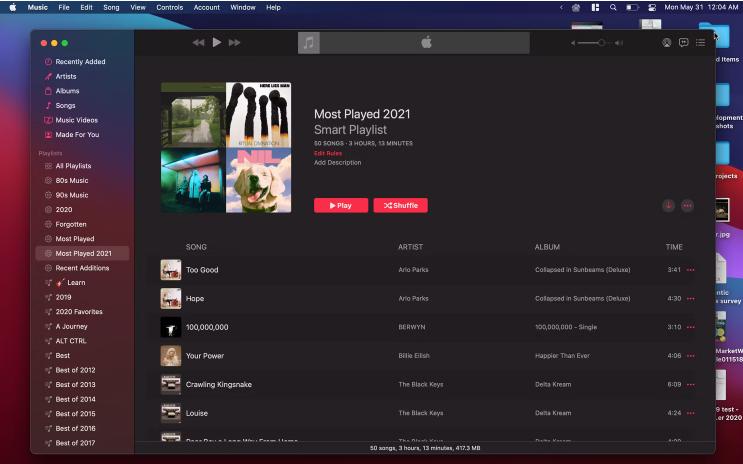Click the download playlist icon
This screenshot has height=464, width=743.
pyautogui.click(x=669, y=205)
